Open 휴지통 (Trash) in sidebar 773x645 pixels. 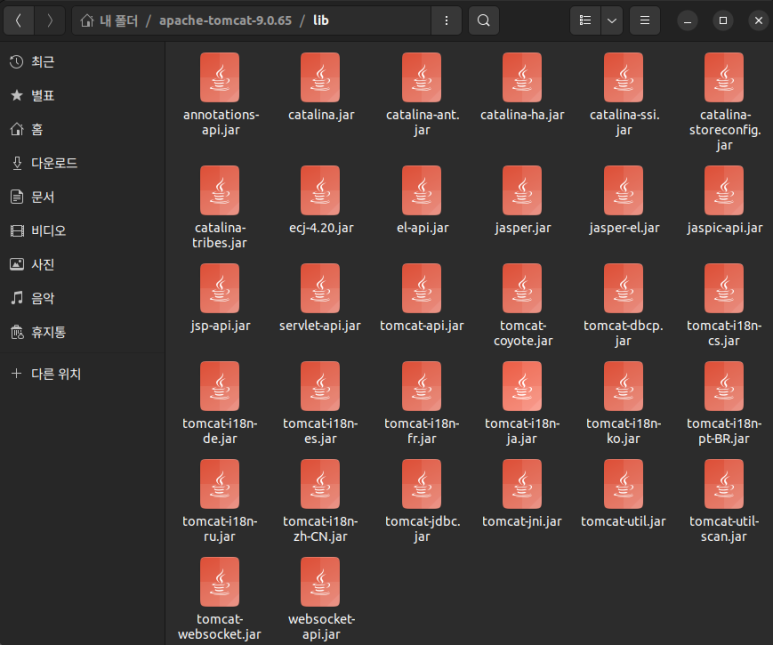pos(82,332)
